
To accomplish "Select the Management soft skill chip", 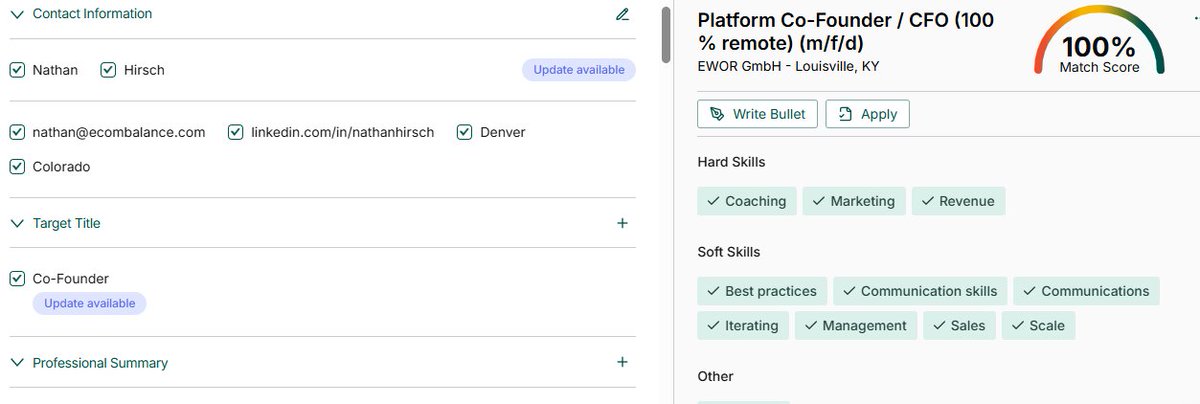I will [856, 325].
